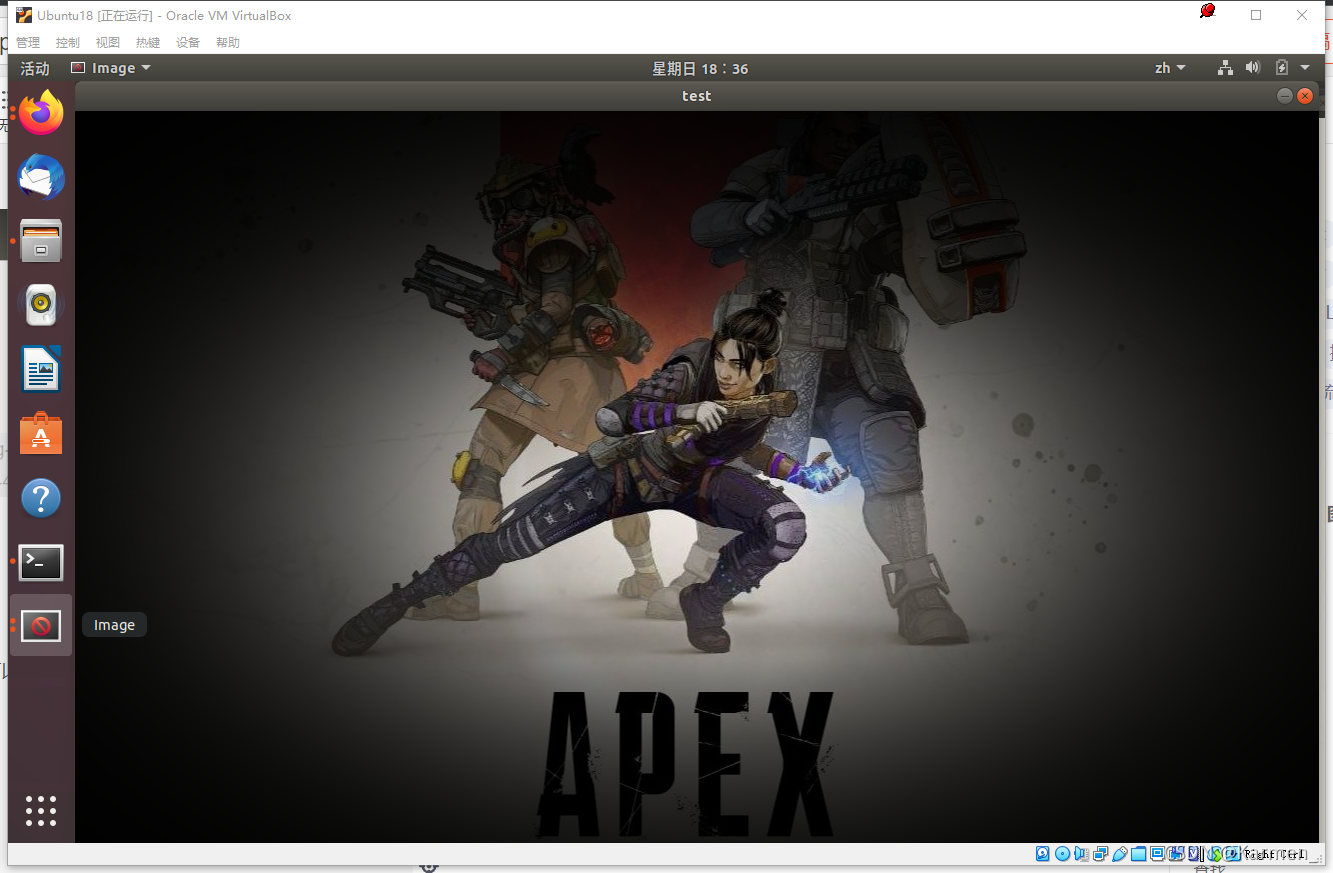Image resolution: width=1333 pixels, height=873 pixels.
Task: Click the VirtualBox network adapter indicator
Action: [1101, 854]
